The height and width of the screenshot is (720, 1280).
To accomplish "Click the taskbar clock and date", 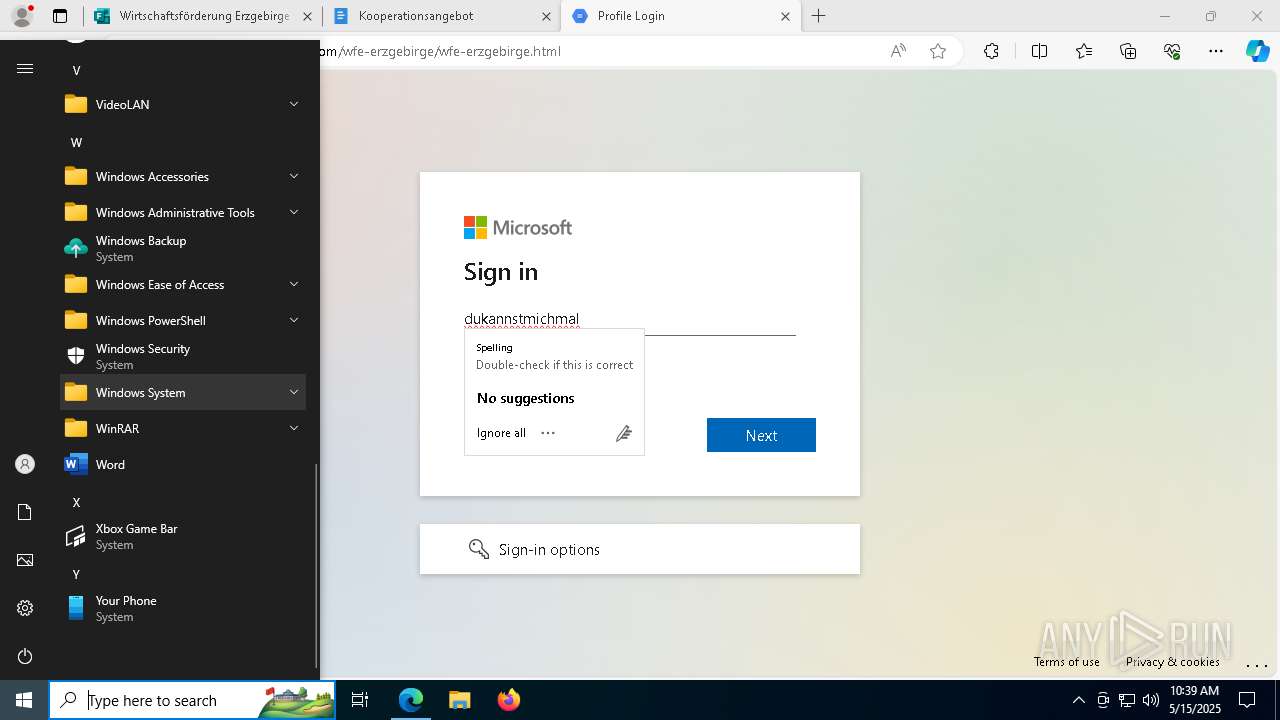I will (1195, 700).
